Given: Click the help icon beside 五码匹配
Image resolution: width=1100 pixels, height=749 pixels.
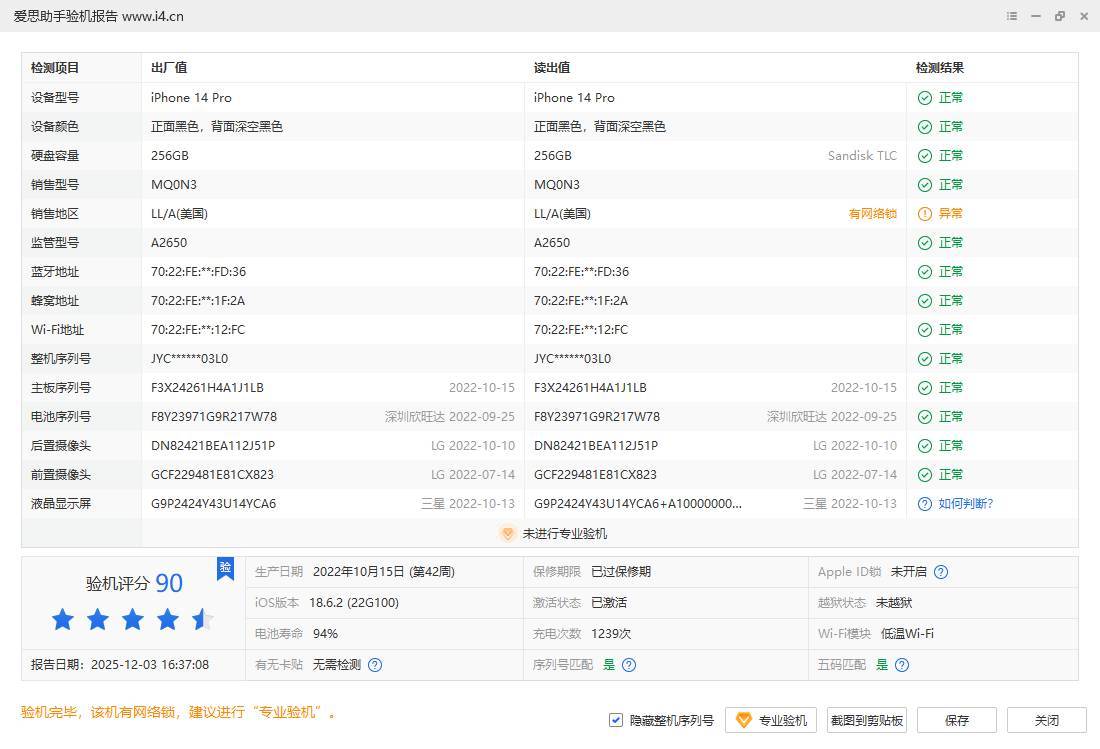Looking at the screenshot, I should 902,665.
